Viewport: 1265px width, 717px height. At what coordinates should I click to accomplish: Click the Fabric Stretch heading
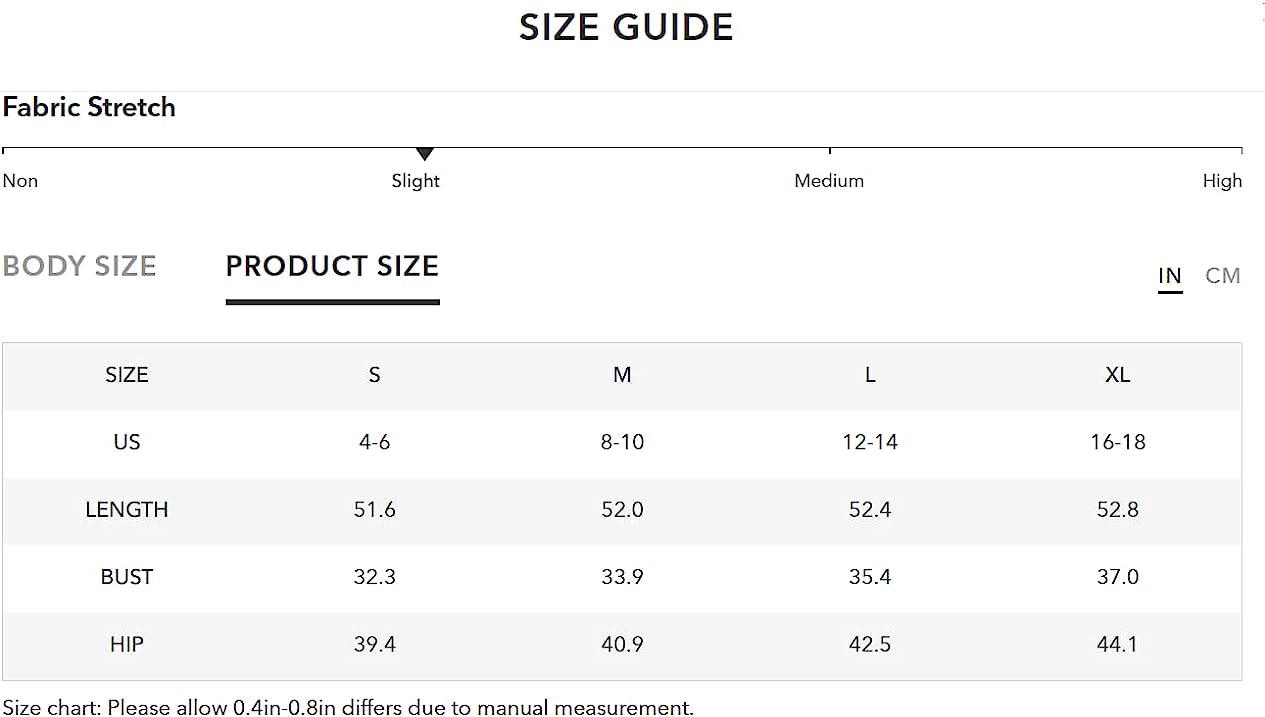point(89,107)
